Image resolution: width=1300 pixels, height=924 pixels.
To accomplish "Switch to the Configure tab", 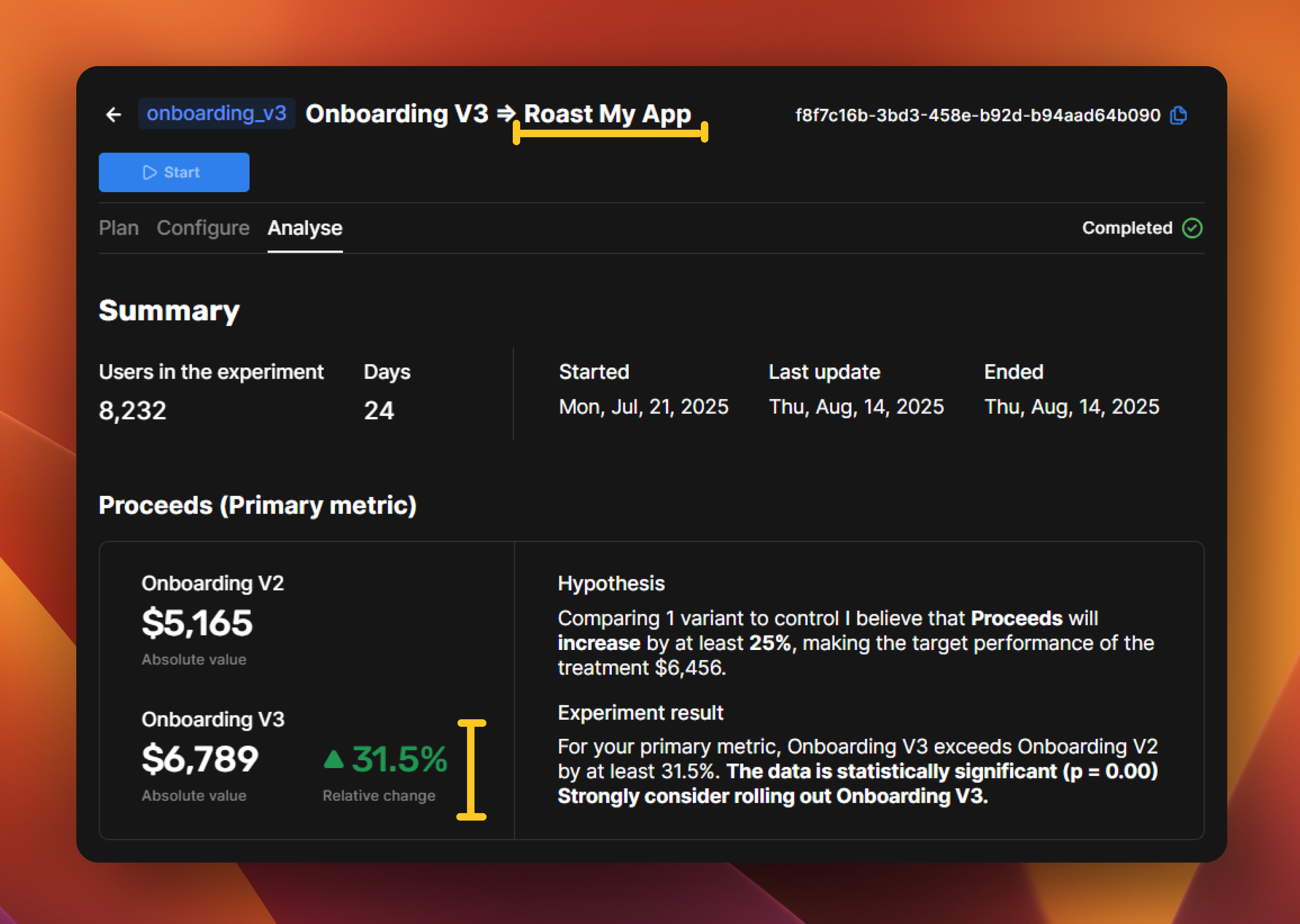I will pos(203,228).
